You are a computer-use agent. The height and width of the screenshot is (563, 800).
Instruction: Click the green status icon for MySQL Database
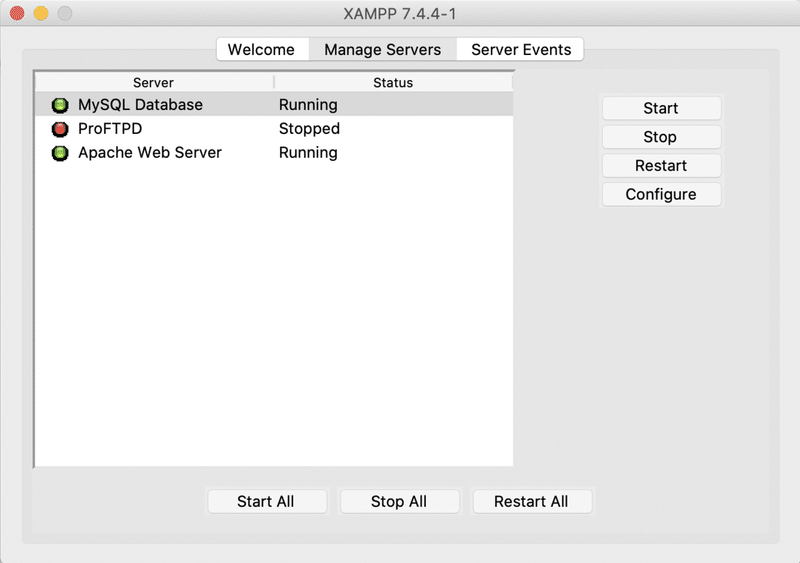point(60,105)
